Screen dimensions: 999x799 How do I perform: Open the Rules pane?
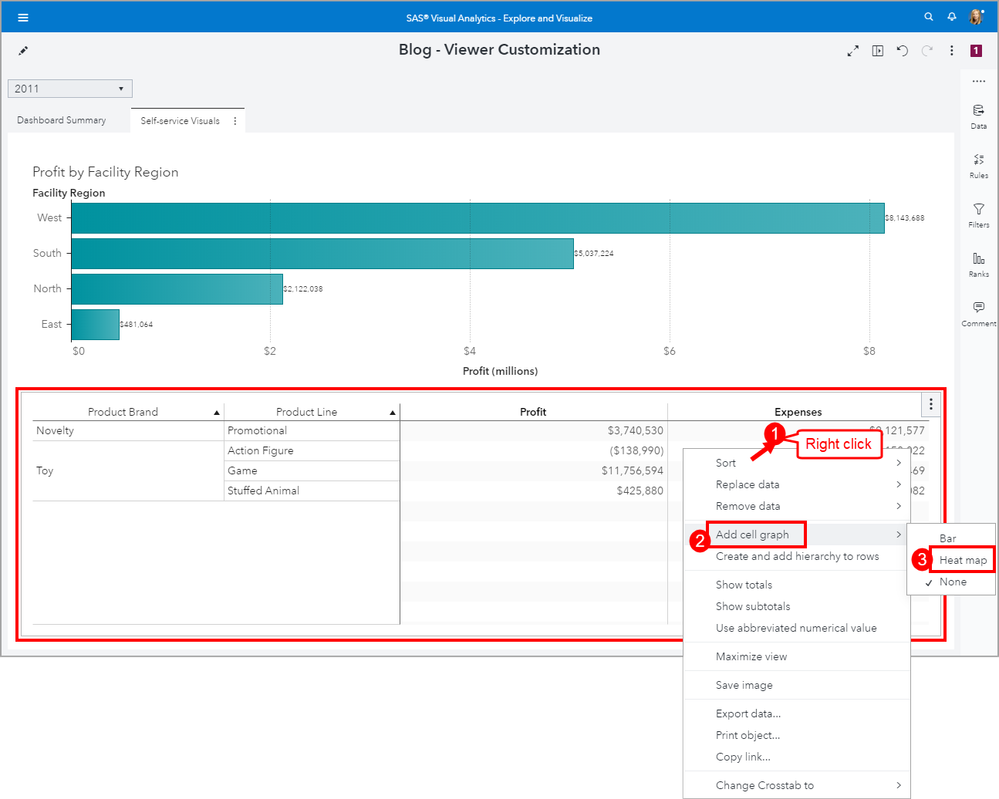[978, 164]
